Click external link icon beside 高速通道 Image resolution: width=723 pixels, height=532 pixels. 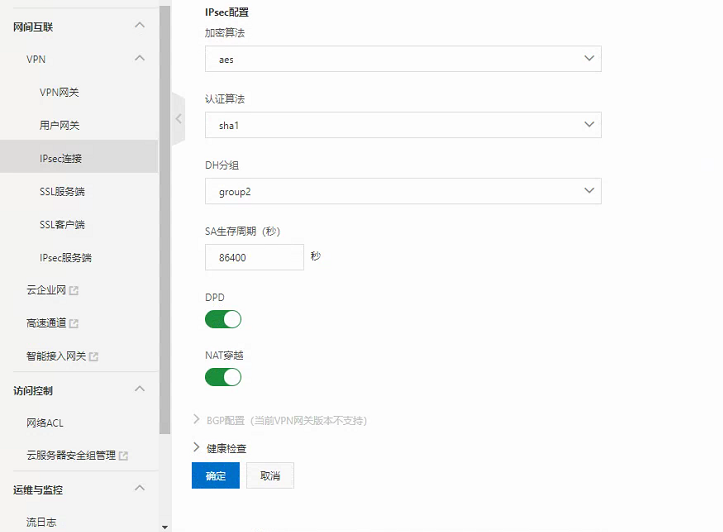coord(74,324)
